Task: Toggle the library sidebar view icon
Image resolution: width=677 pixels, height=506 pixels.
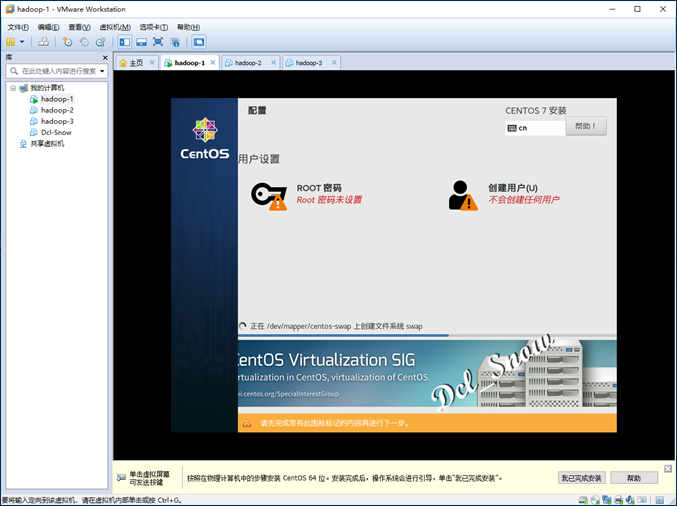Action: [125, 42]
